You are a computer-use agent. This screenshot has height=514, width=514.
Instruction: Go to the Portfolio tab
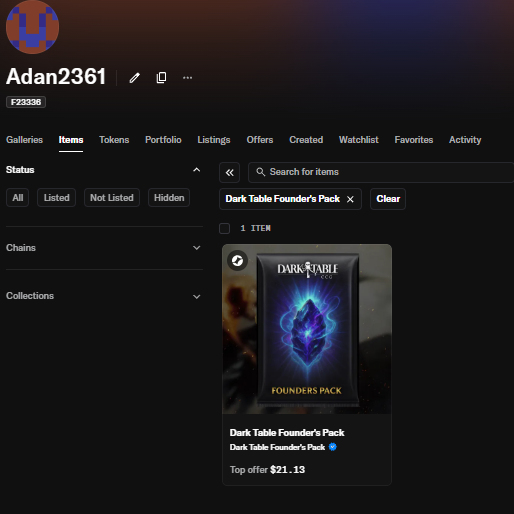(x=163, y=140)
